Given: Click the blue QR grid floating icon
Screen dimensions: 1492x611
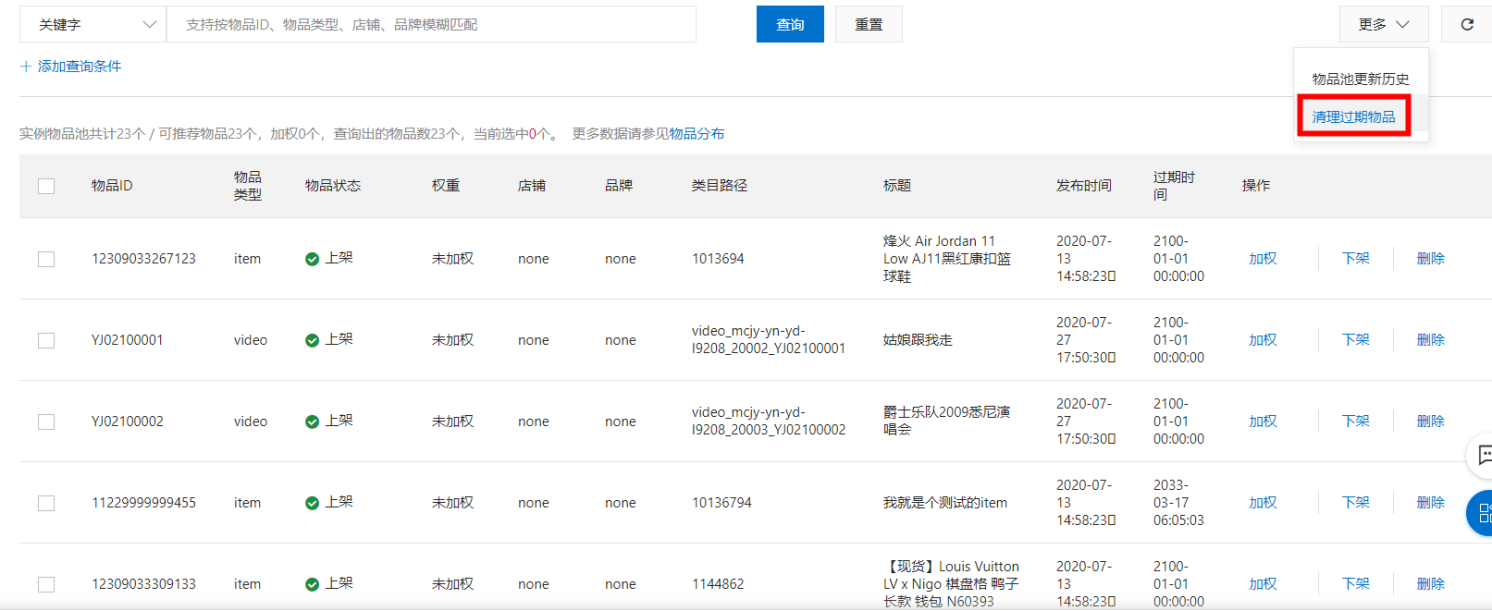Looking at the screenshot, I should tap(1481, 514).
